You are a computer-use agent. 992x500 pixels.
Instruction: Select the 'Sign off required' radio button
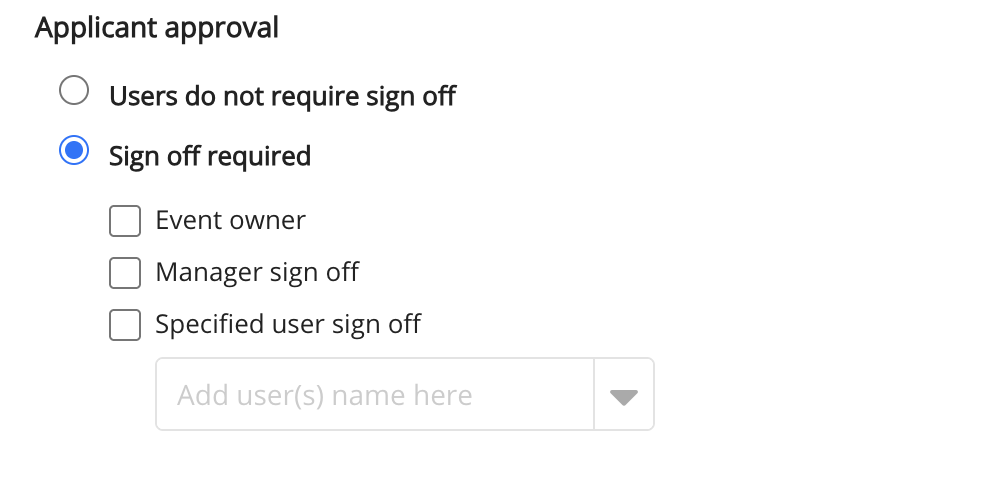click(x=74, y=152)
